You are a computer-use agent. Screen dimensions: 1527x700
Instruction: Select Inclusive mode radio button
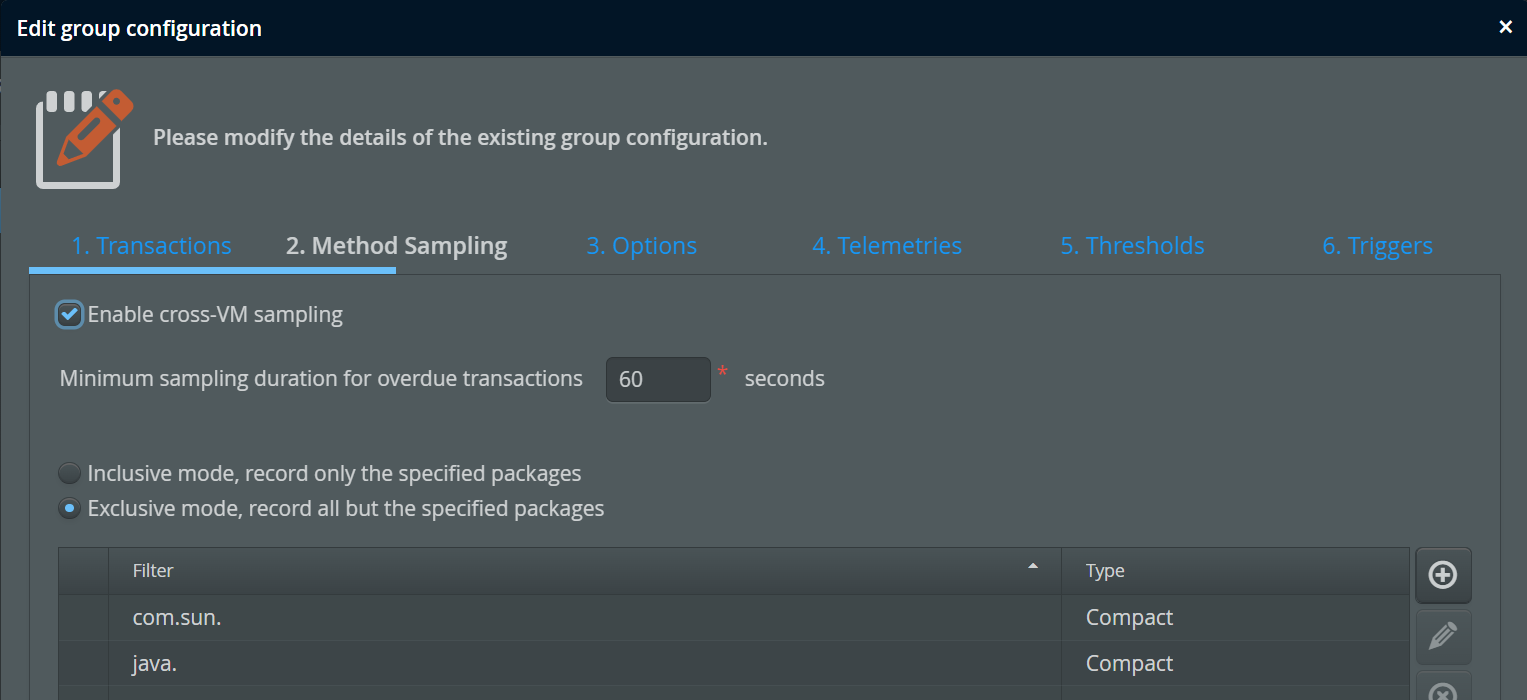[69, 473]
